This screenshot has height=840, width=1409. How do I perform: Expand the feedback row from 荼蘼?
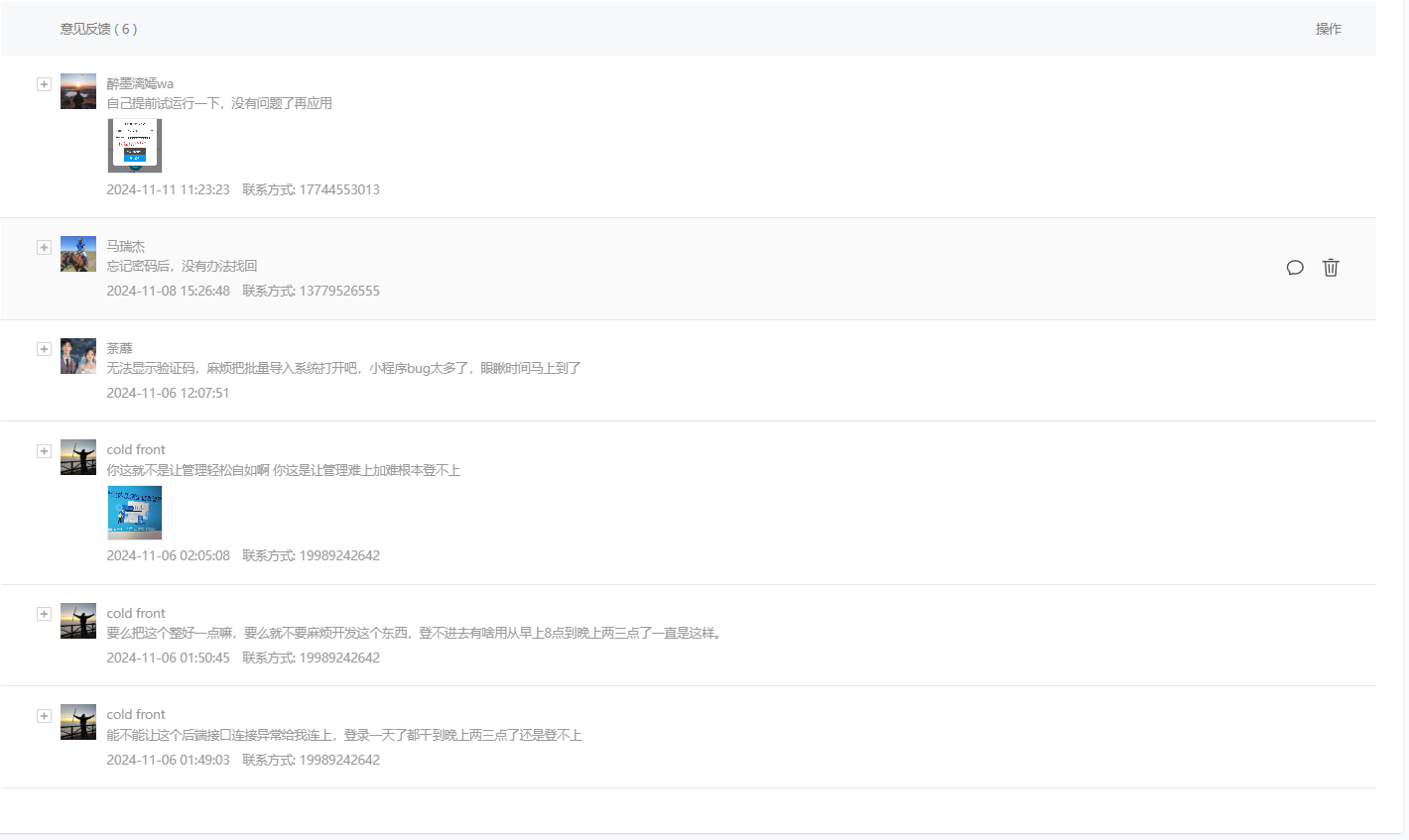[x=44, y=349]
